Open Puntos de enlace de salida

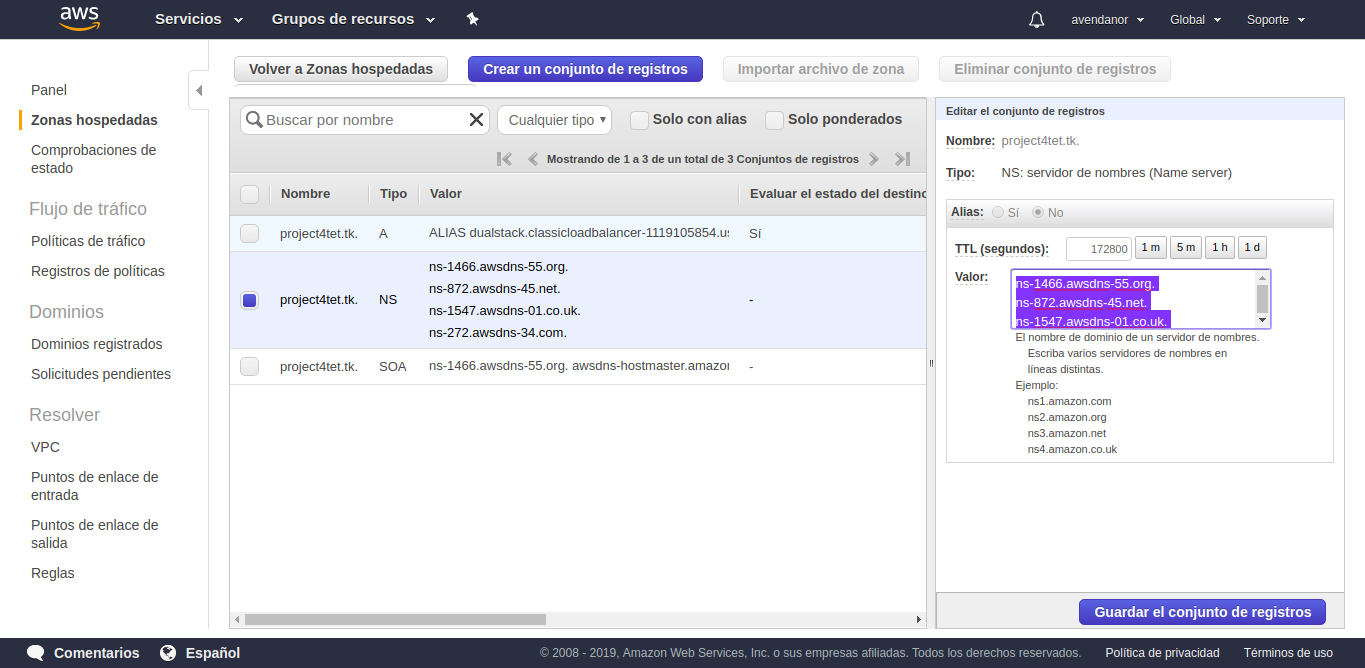(95, 534)
